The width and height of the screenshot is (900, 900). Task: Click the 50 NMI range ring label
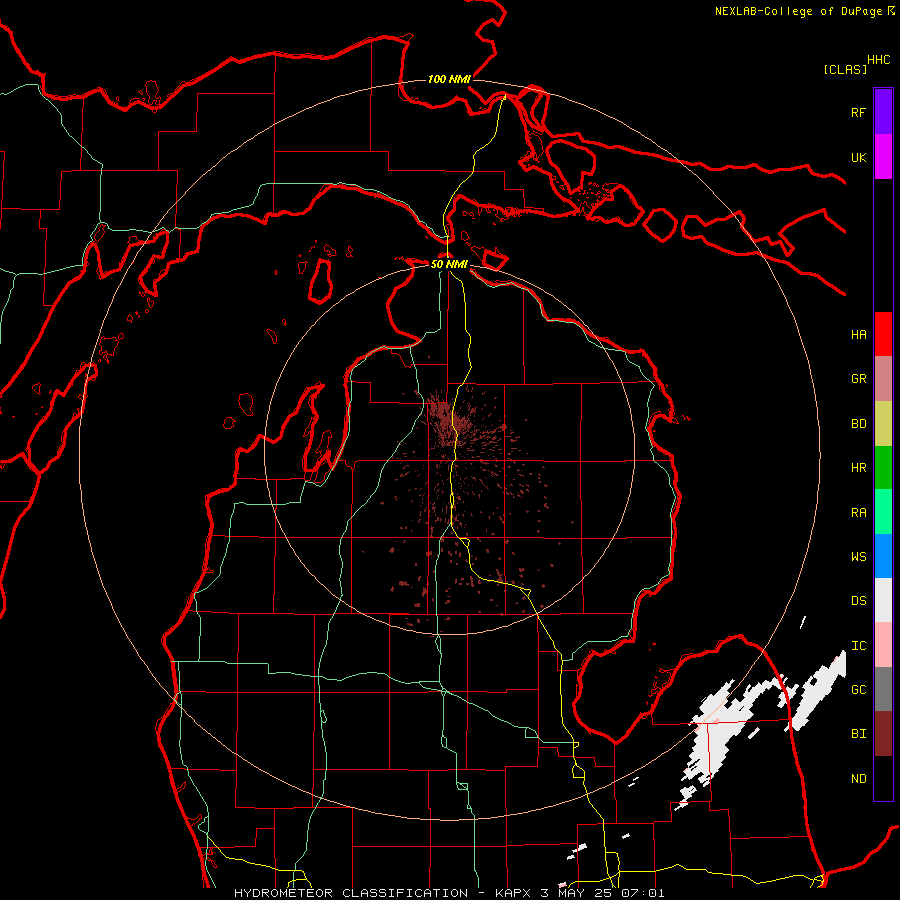pyautogui.click(x=449, y=264)
